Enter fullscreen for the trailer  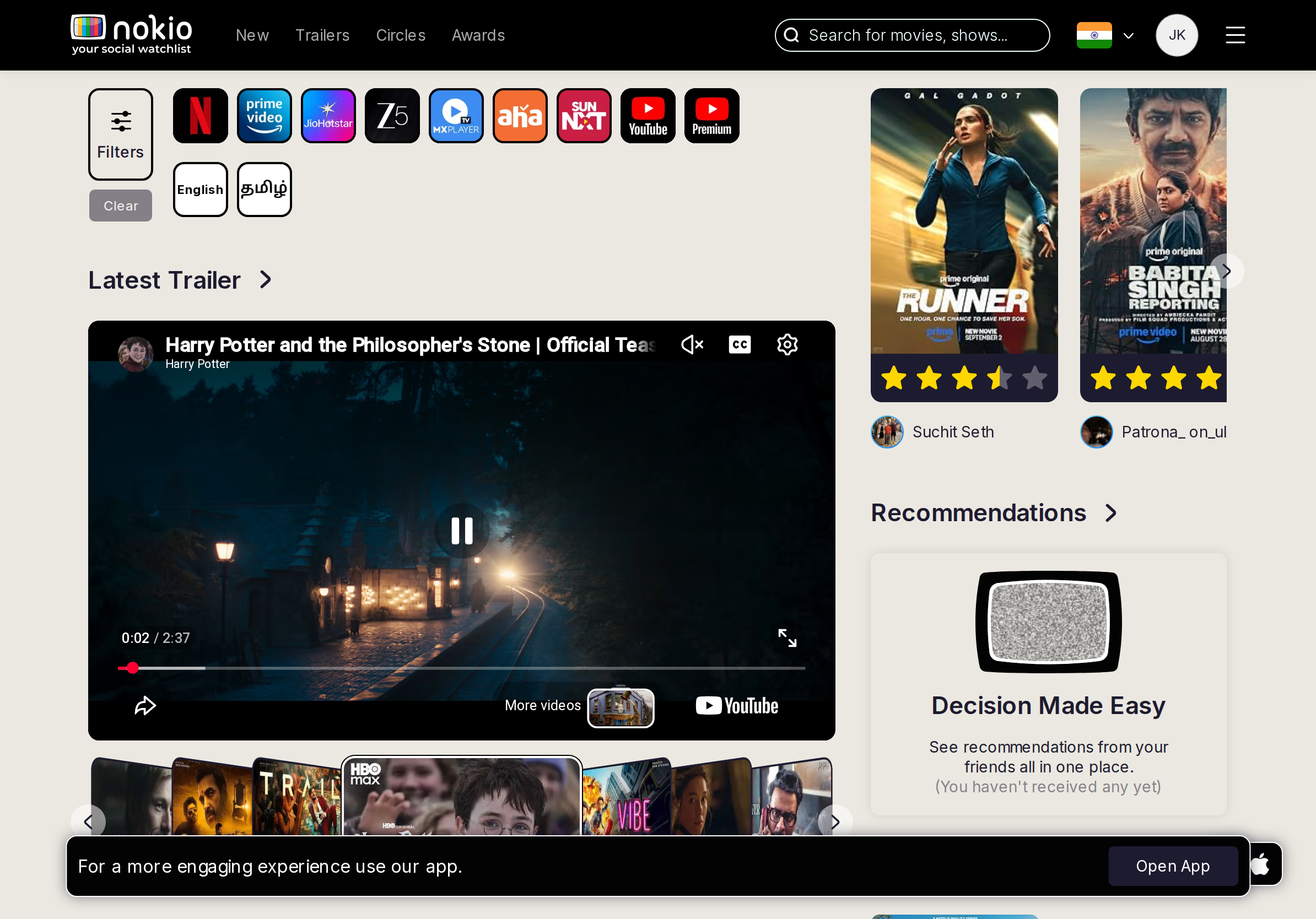pyautogui.click(x=787, y=637)
